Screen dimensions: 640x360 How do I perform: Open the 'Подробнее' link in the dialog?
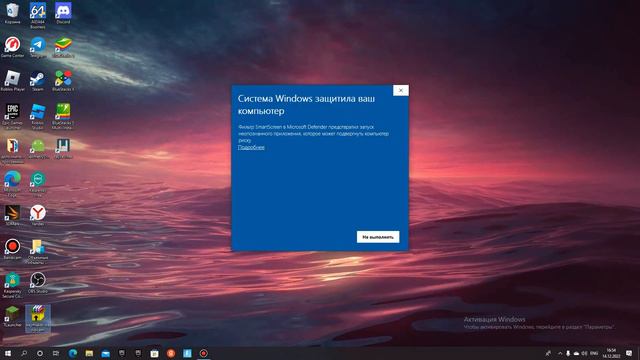251,147
